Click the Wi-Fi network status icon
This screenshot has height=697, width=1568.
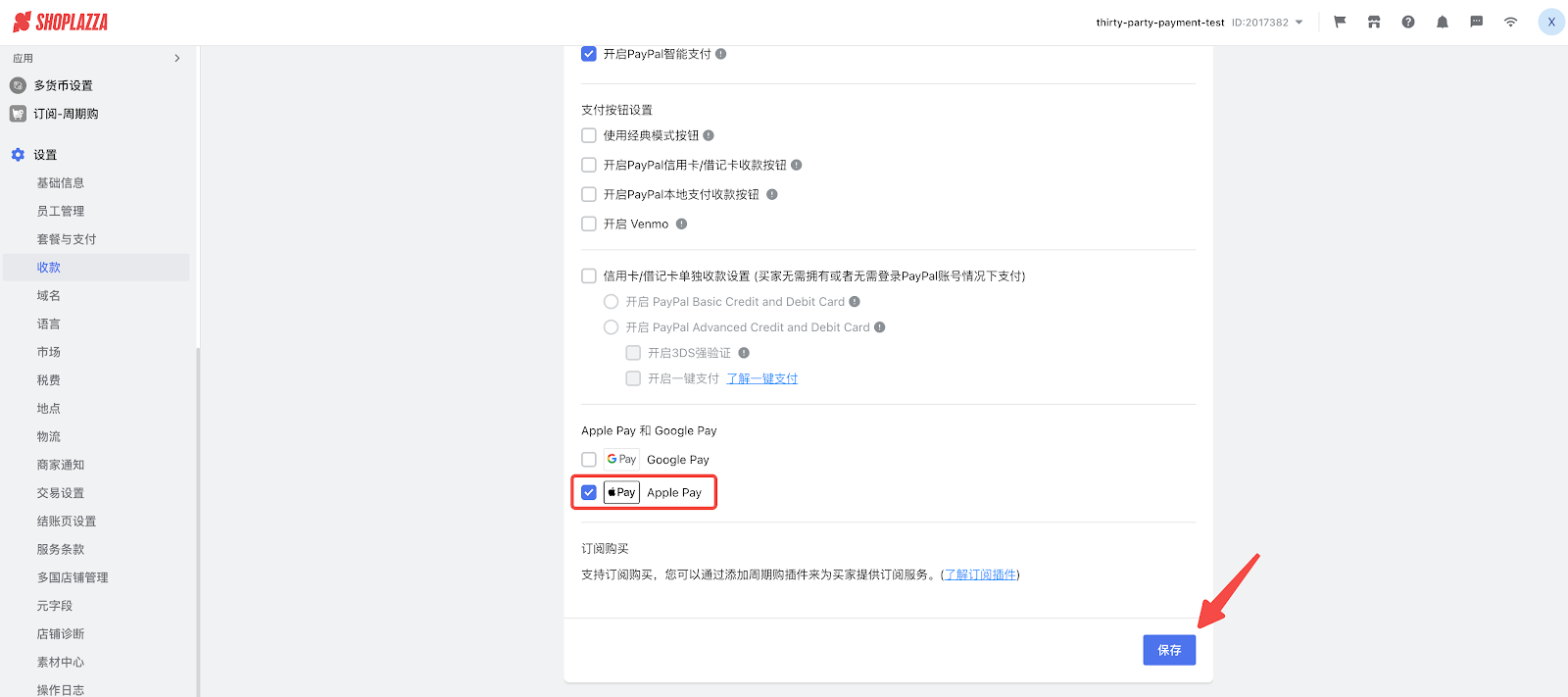[x=1510, y=22]
